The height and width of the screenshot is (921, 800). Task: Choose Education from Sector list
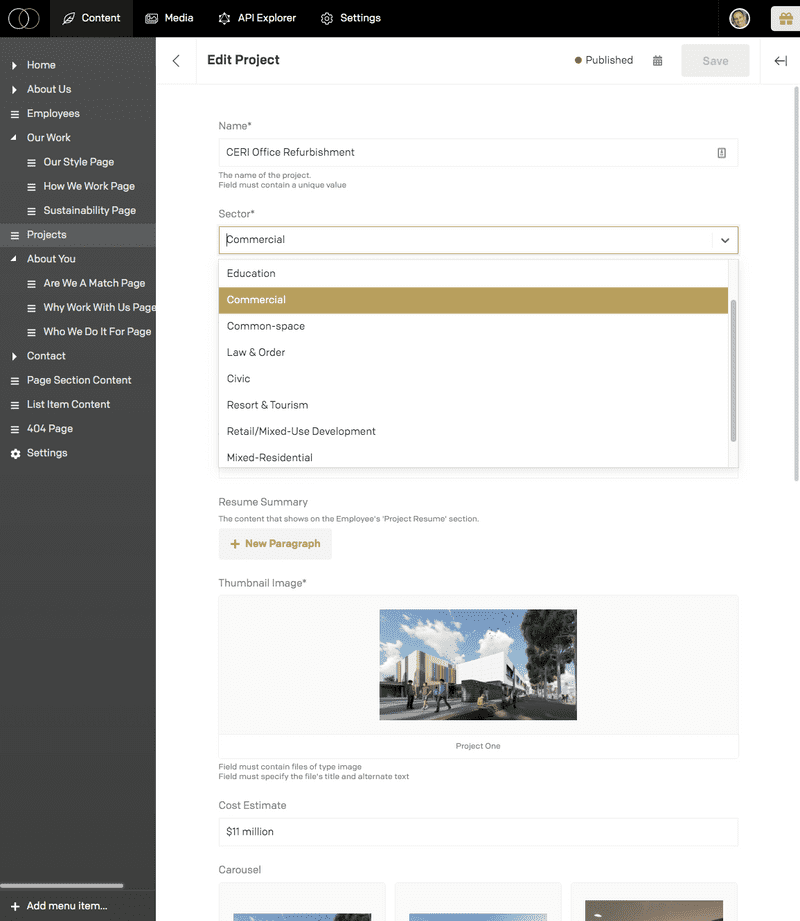click(473, 273)
